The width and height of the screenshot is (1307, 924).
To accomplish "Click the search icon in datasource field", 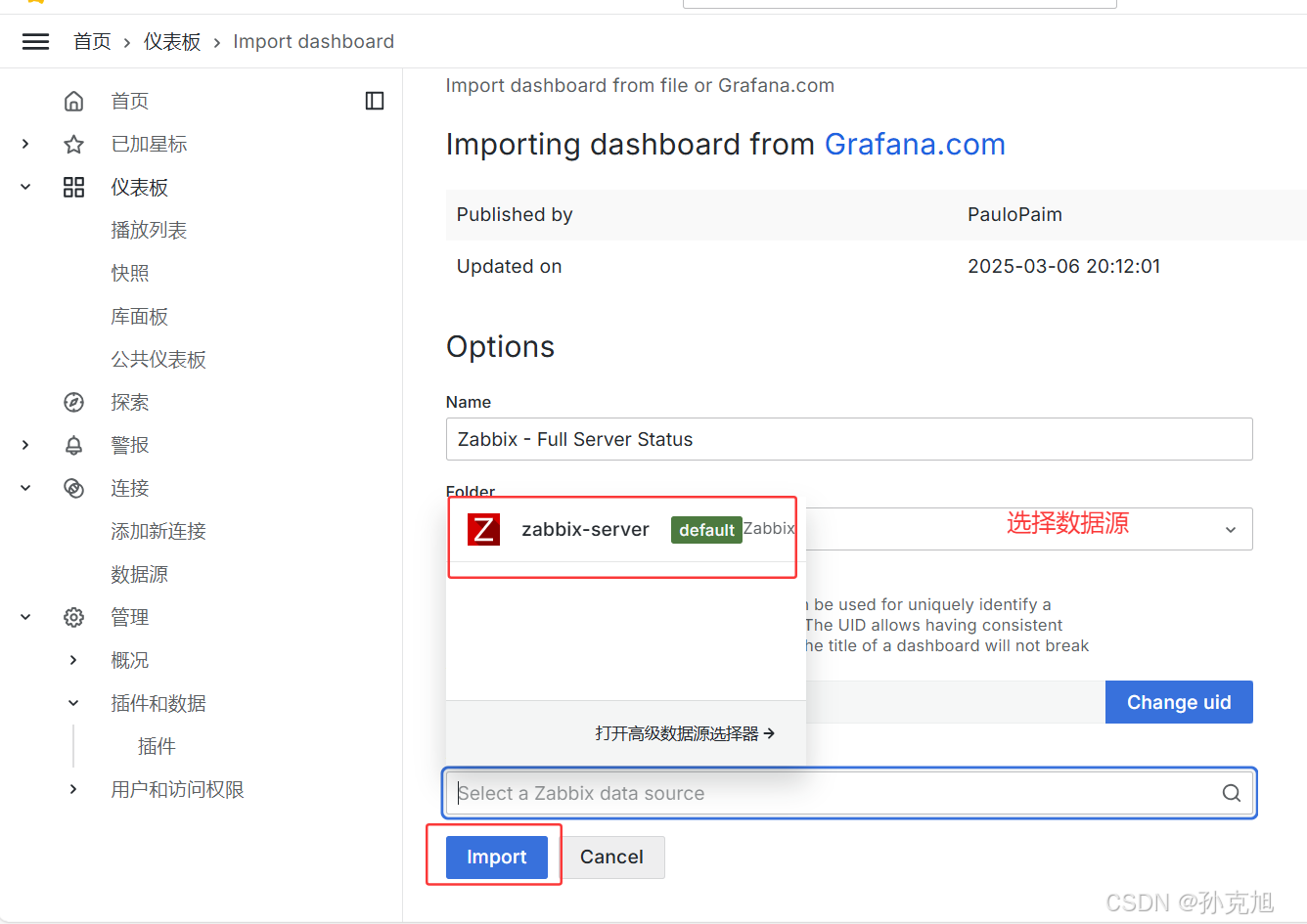I will point(1232,793).
